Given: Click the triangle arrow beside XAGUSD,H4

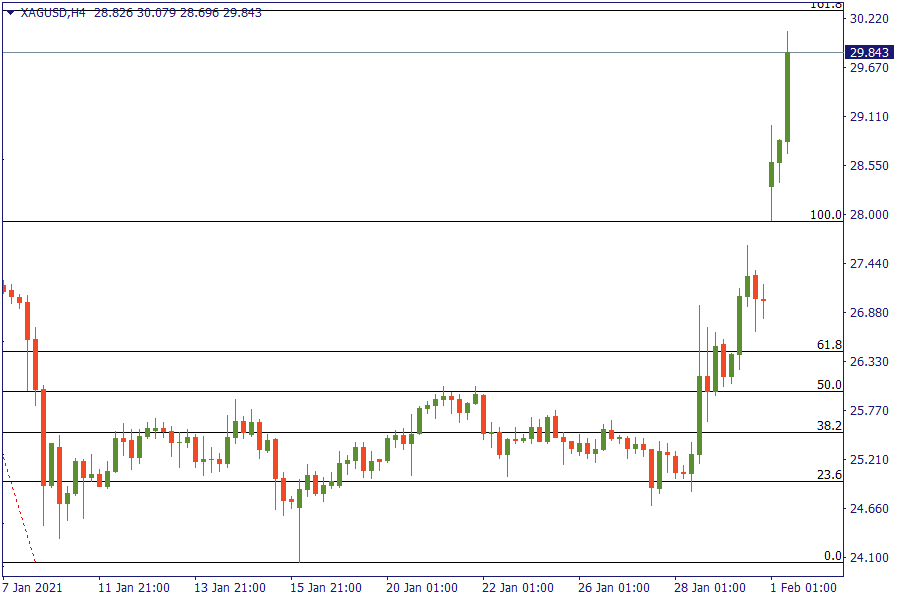Looking at the screenshot, I should click(10, 13).
